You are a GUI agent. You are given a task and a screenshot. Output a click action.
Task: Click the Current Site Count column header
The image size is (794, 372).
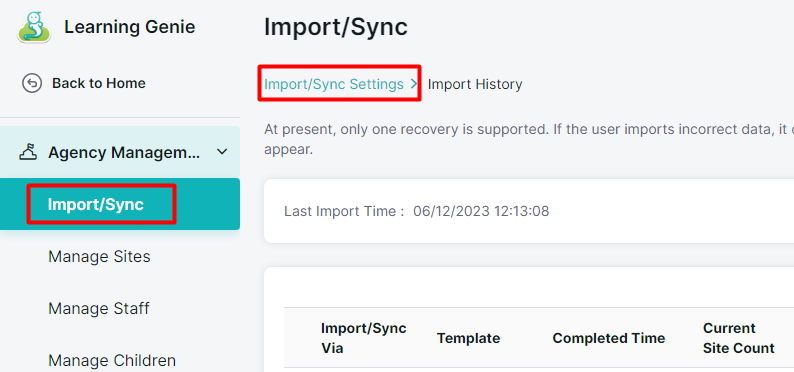pos(739,338)
